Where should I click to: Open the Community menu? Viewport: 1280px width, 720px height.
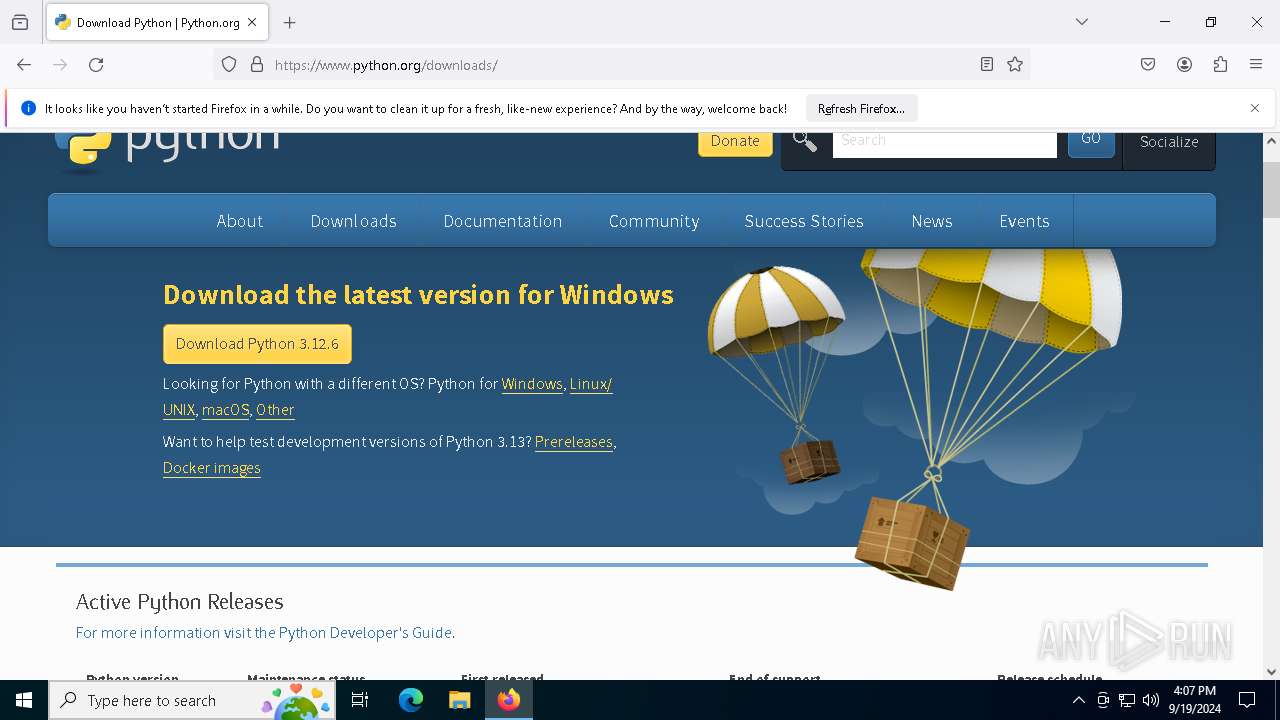(654, 221)
